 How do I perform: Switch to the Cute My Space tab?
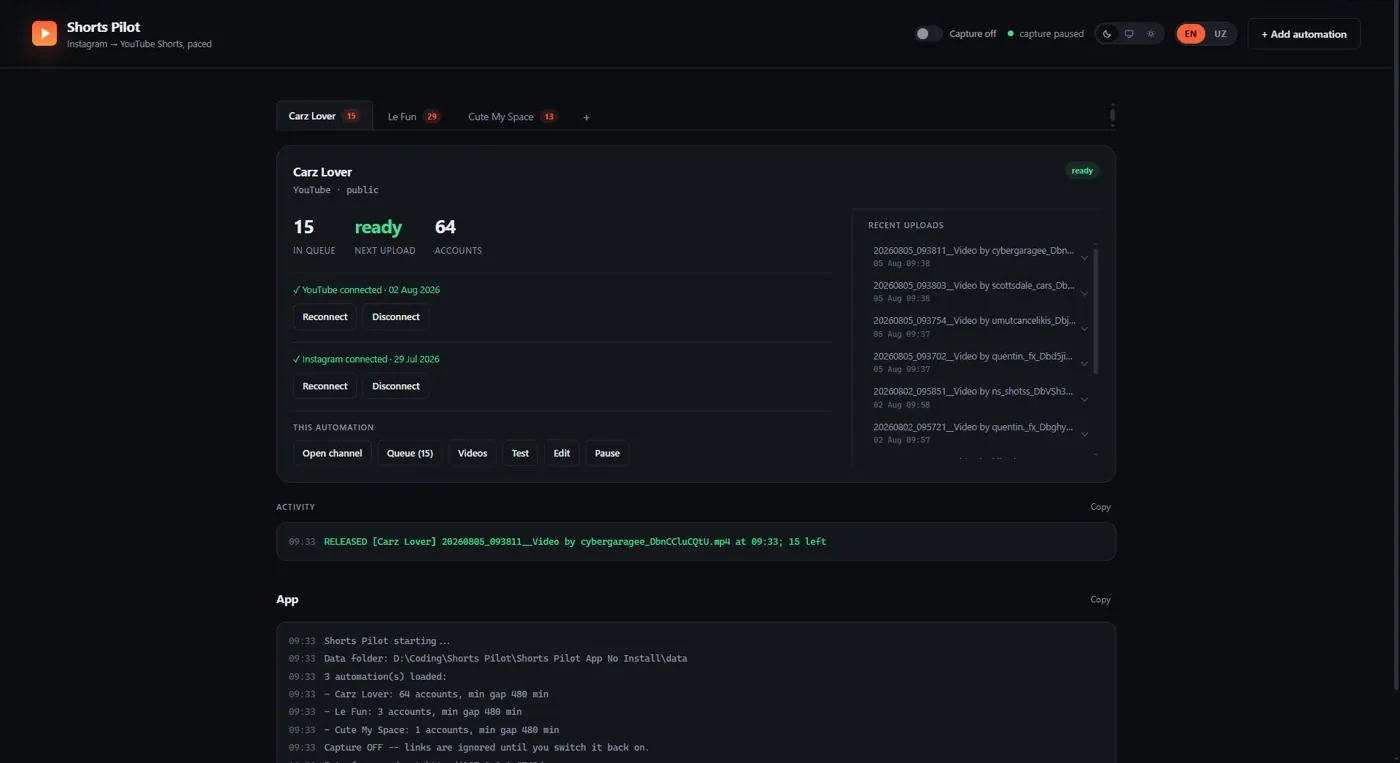[512, 117]
